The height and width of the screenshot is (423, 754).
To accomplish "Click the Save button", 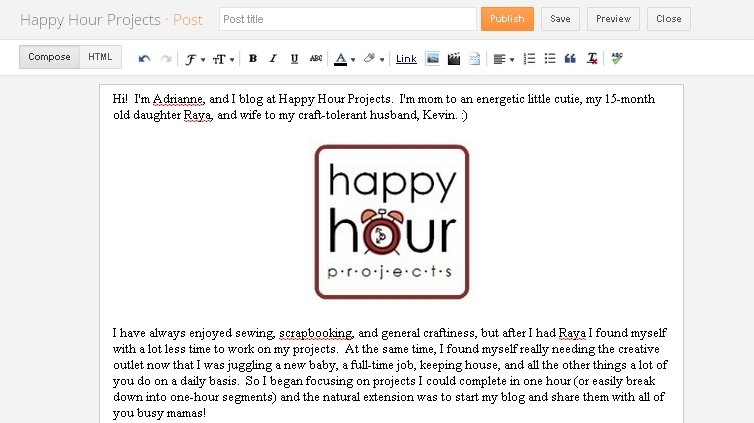I will tap(560, 19).
